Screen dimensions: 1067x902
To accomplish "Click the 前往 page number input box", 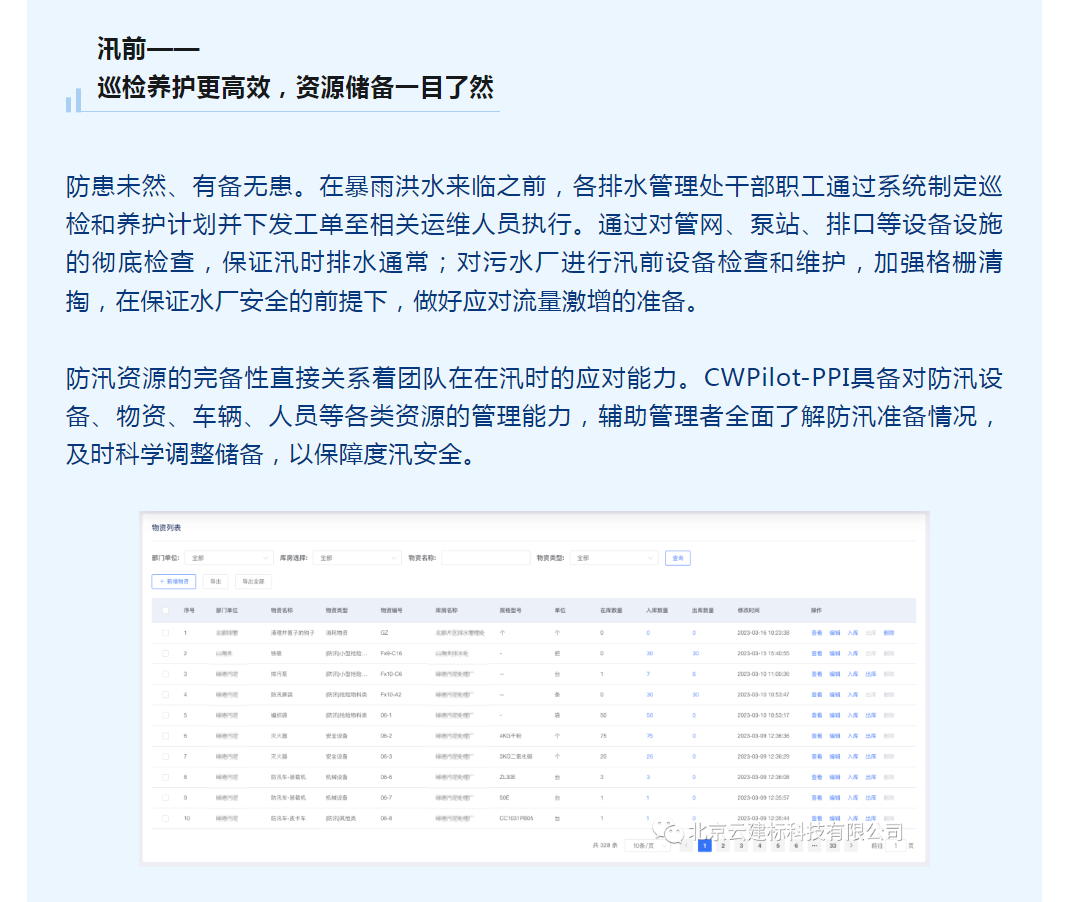I will coord(896,845).
